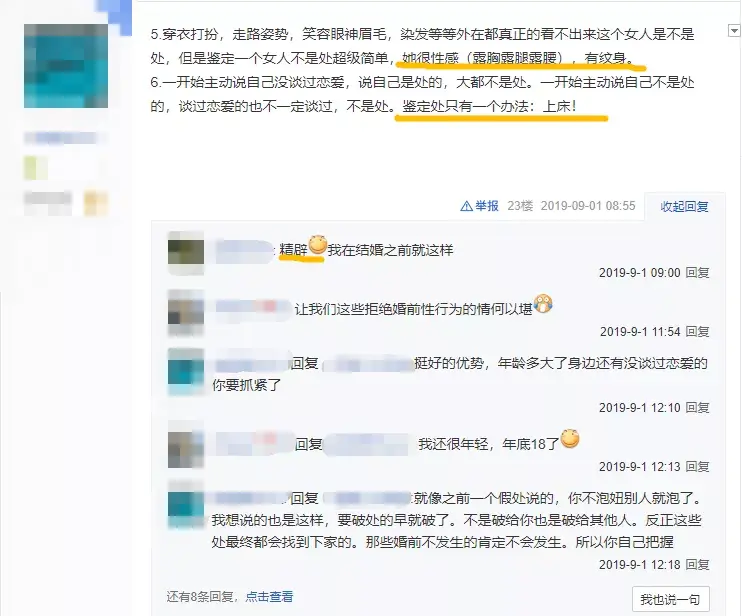Click the shocked emoji after 情何以堪
Viewport: 742px width, 616px height.
tap(543, 304)
